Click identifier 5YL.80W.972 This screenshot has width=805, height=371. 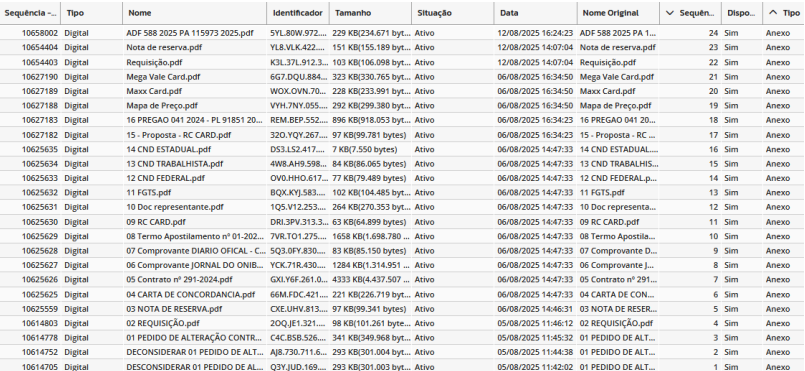click(x=298, y=33)
